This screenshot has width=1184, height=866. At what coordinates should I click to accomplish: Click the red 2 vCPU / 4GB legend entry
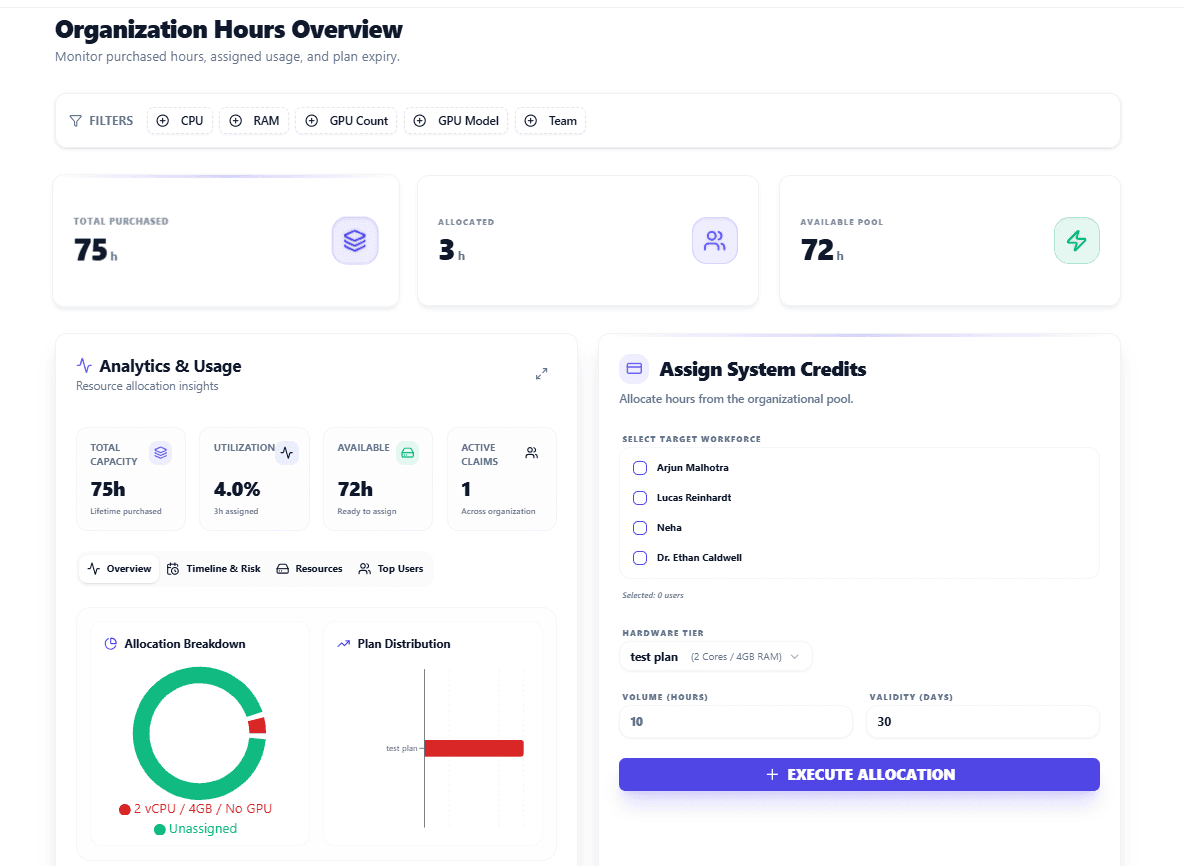pyautogui.click(x=196, y=809)
